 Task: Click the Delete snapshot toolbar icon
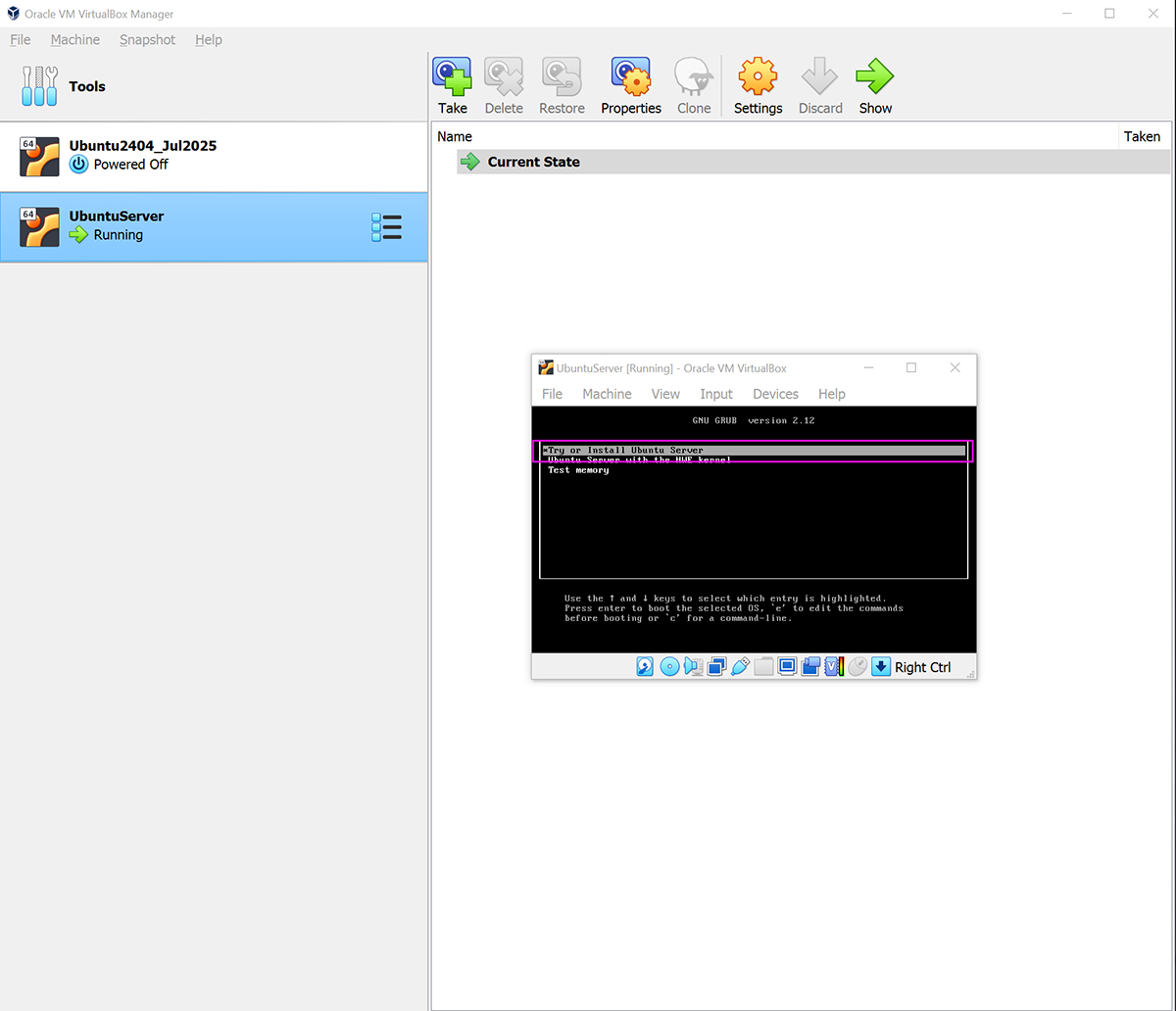point(504,75)
